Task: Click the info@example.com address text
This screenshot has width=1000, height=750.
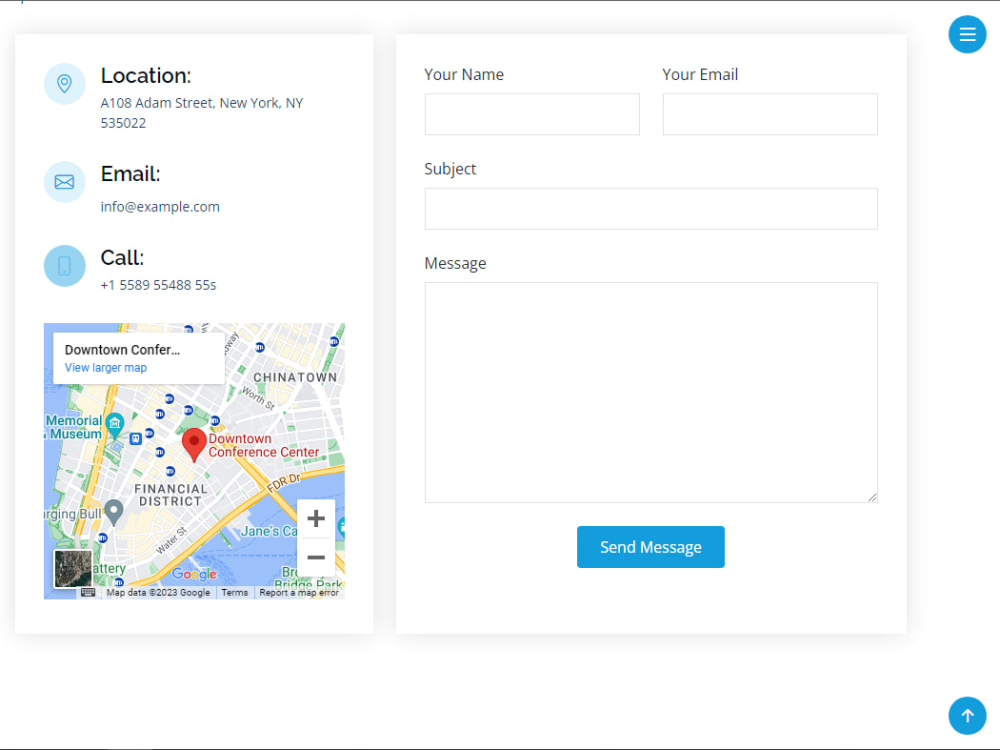Action: (160, 207)
